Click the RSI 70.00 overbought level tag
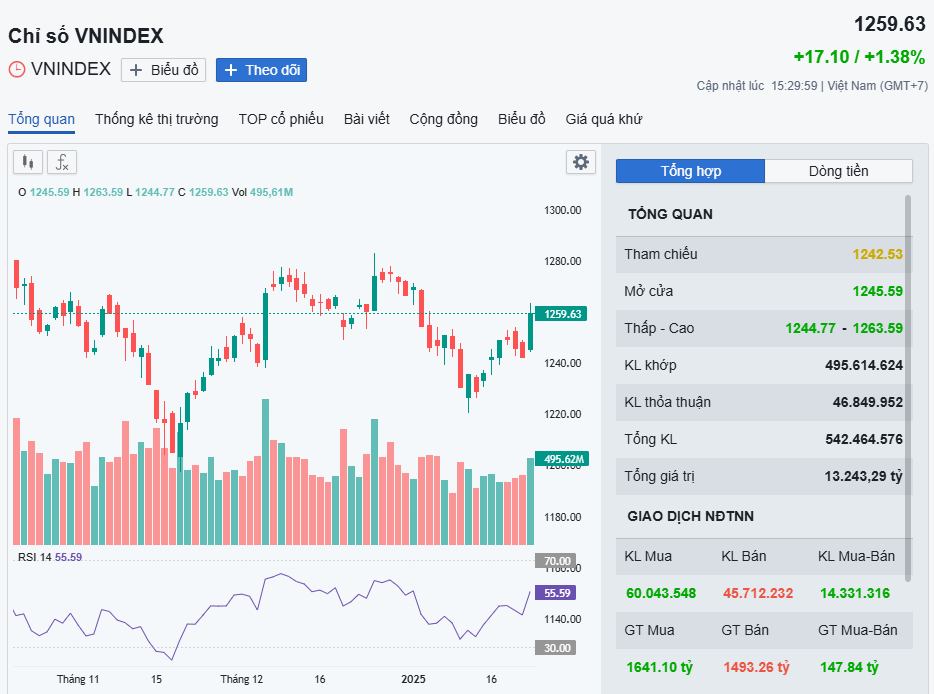The height and width of the screenshot is (694, 934). pos(554,561)
